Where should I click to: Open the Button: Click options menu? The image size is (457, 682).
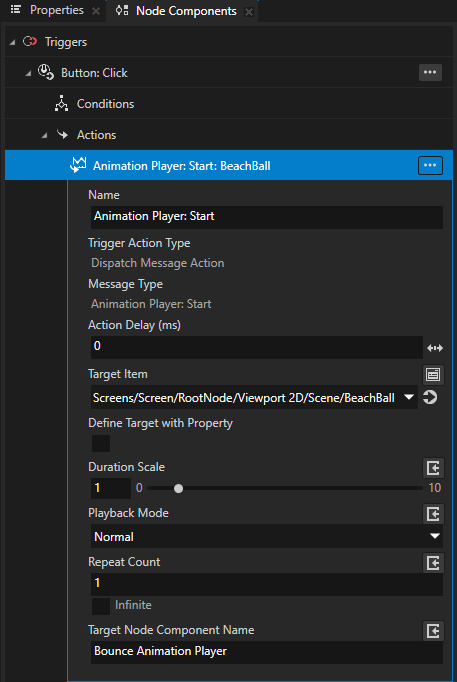tap(430, 72)
